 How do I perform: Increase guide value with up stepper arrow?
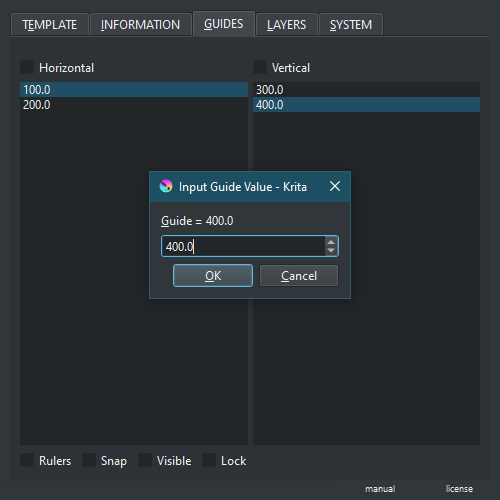[331, 242]
